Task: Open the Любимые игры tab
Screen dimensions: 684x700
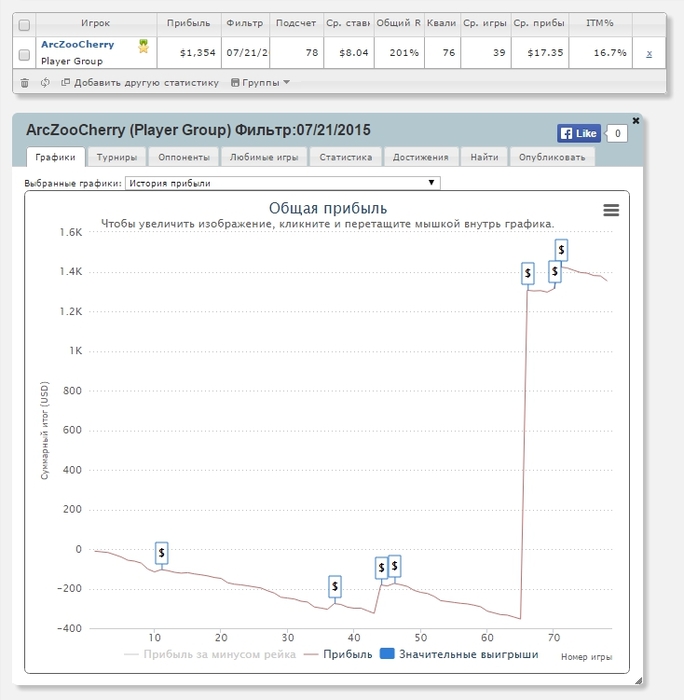Action: (x=264, y=157)
